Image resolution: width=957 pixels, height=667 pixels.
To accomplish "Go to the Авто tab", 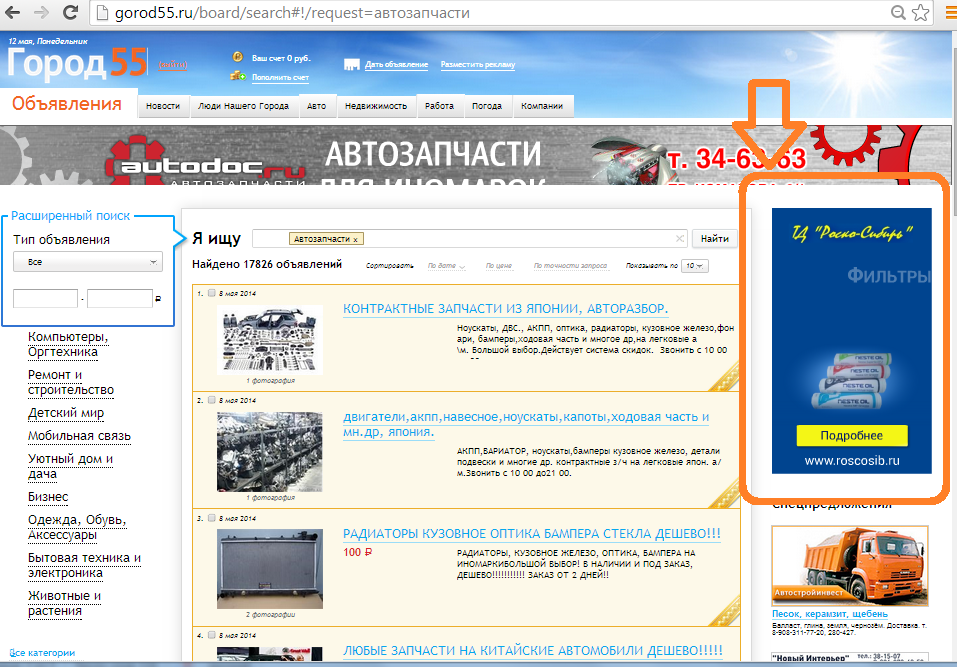I will (x=316, y=106).
